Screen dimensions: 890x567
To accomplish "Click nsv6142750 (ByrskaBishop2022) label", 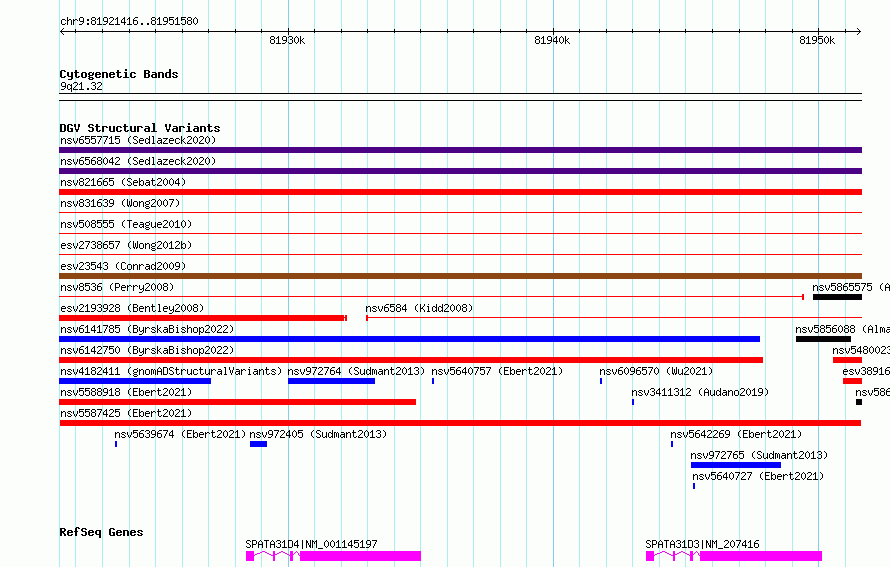I will tap(147, 350).
